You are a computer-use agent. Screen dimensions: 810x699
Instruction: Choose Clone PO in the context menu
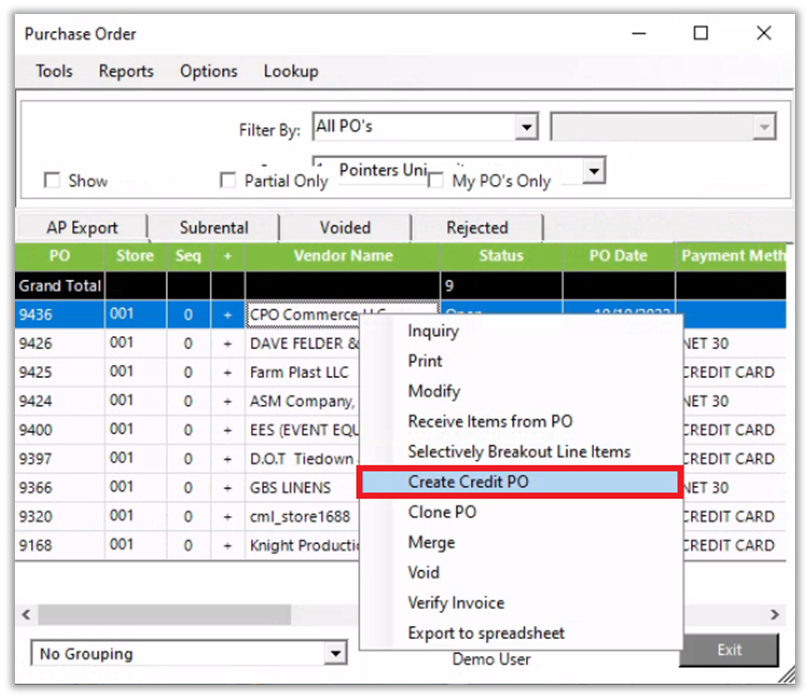[x=442, y=512]
